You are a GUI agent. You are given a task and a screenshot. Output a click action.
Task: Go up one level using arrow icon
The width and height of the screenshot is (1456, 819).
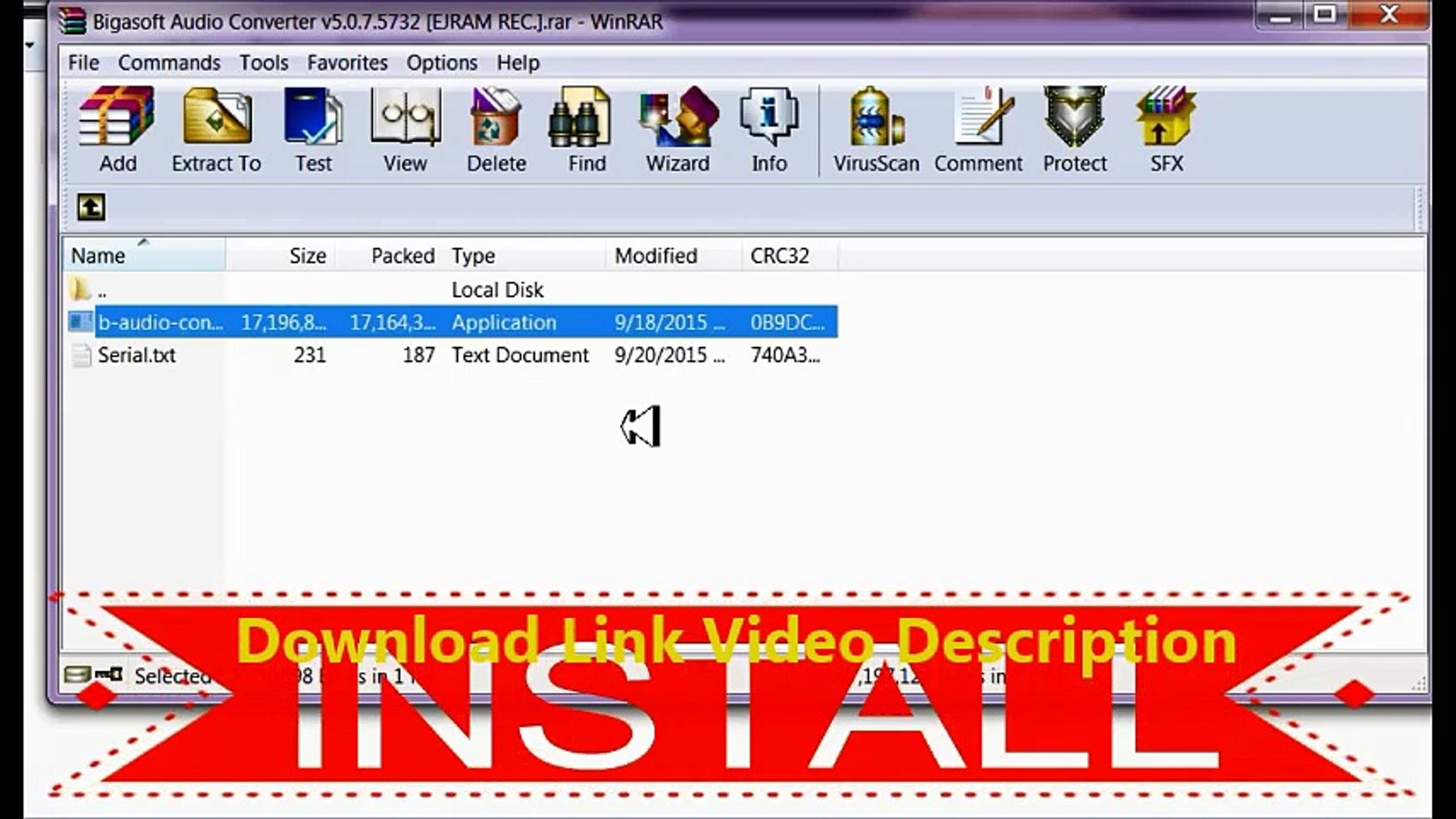pos(91,207)
